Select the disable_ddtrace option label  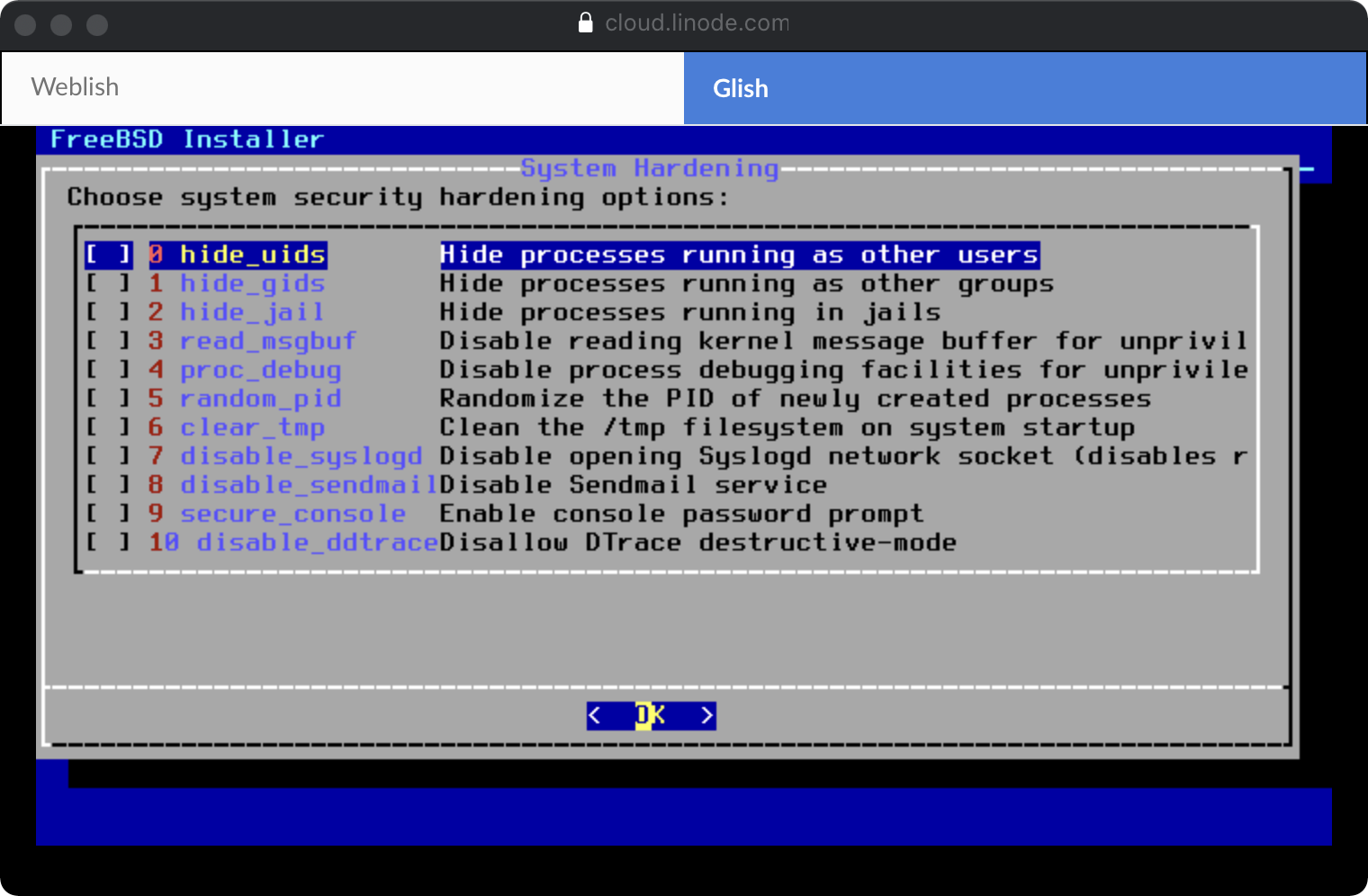(x=316, y=543)
